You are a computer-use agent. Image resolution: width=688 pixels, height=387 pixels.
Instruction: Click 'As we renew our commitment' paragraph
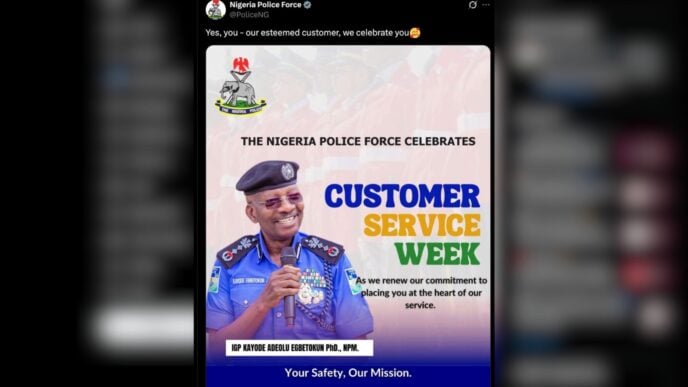(421, 293)
